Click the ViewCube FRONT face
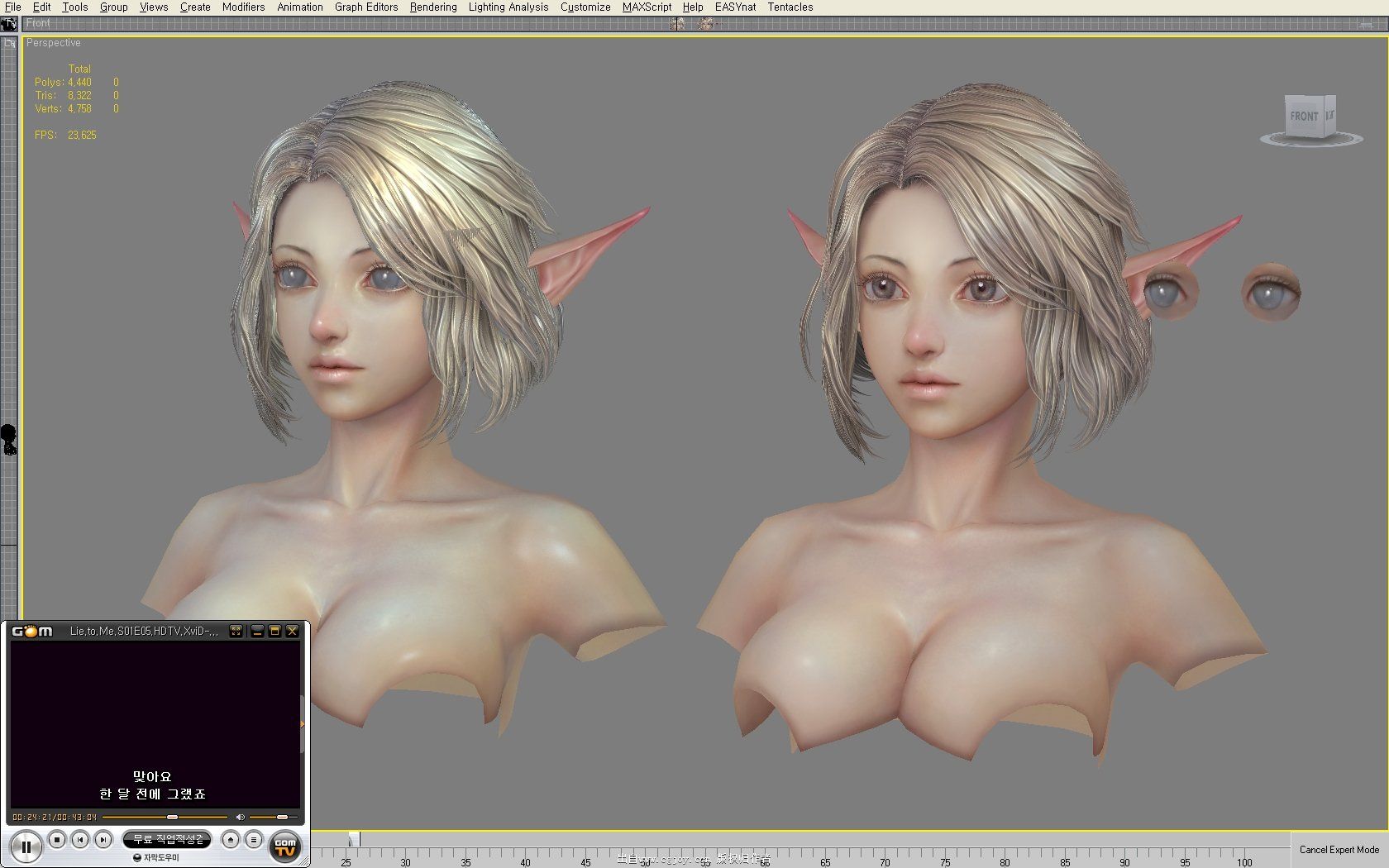Screen dimensions: 1389x868 pos(1305,116)
